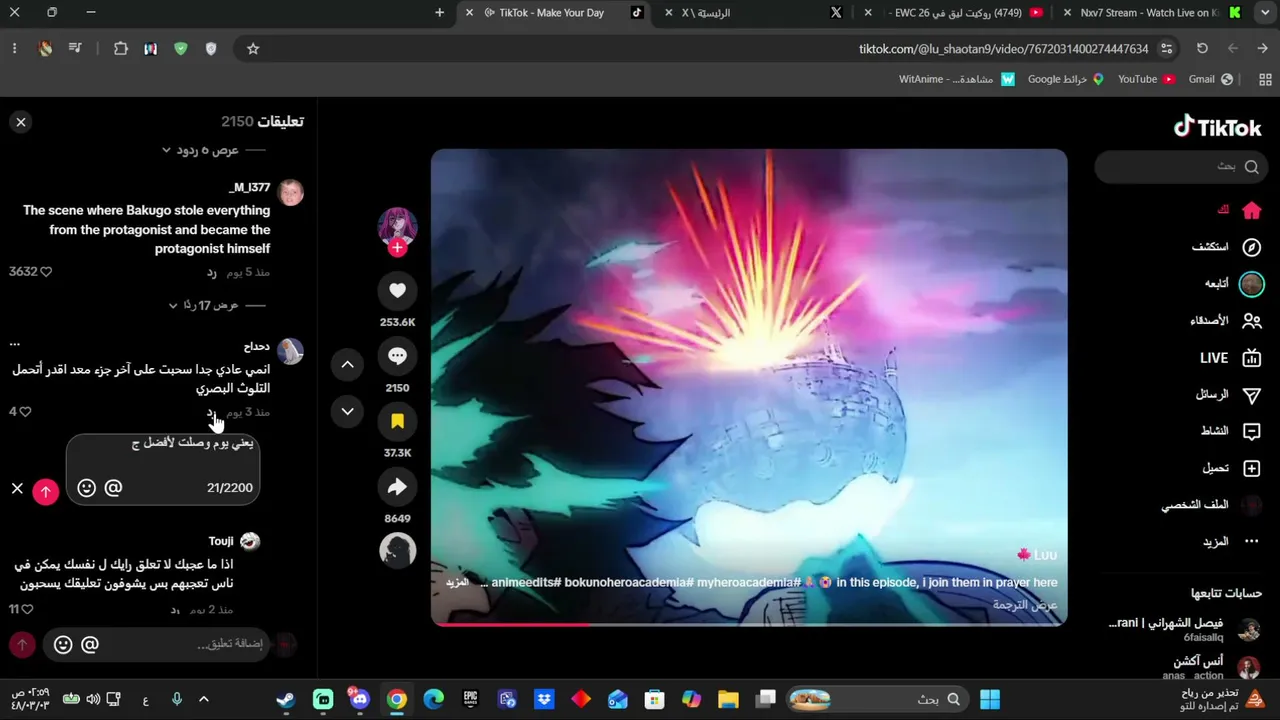Open Discord from the taskbar

pyautogui.click(x=360, y=699)
